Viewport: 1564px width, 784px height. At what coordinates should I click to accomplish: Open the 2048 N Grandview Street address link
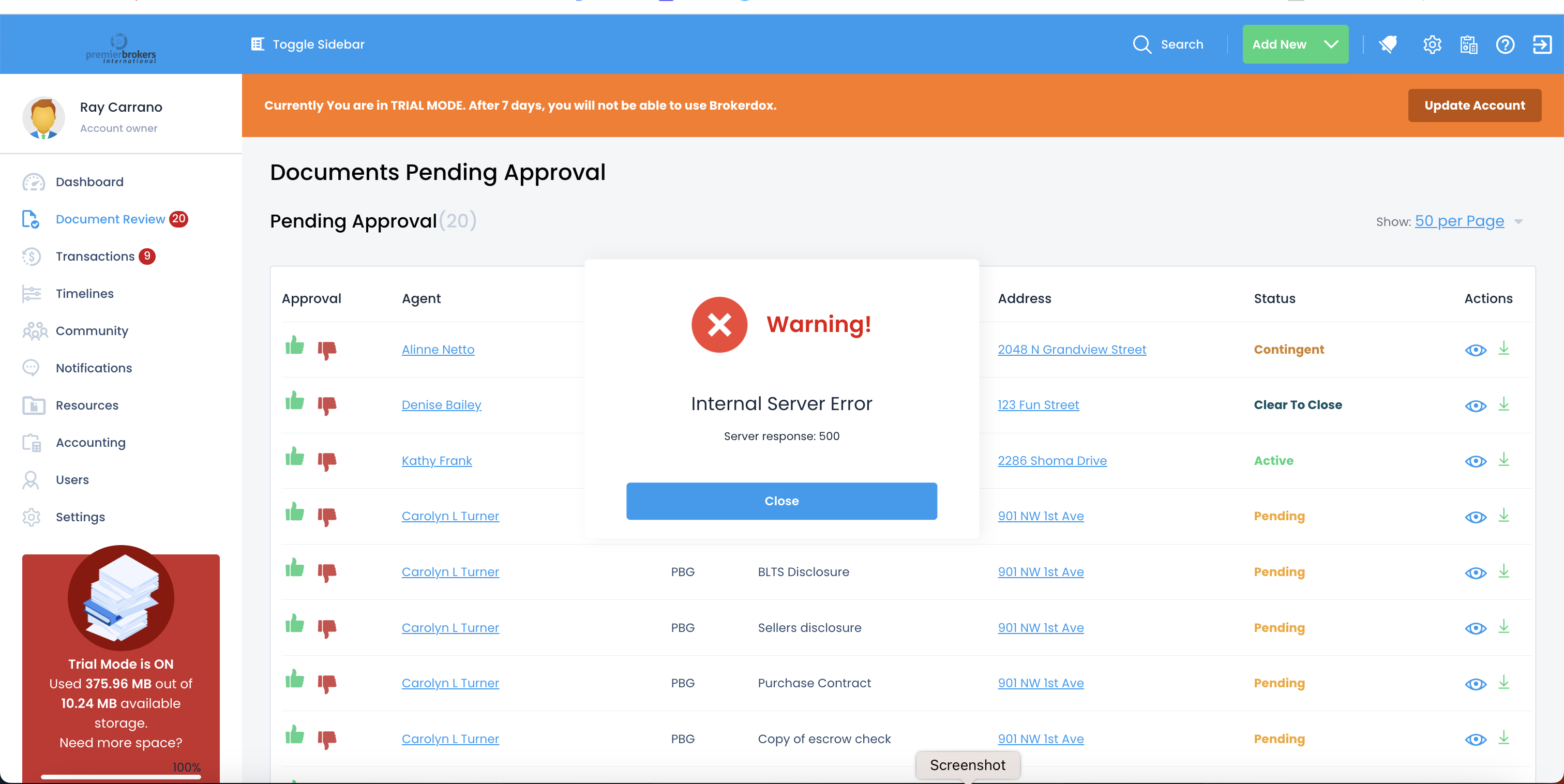click(x=1072, y=350)
